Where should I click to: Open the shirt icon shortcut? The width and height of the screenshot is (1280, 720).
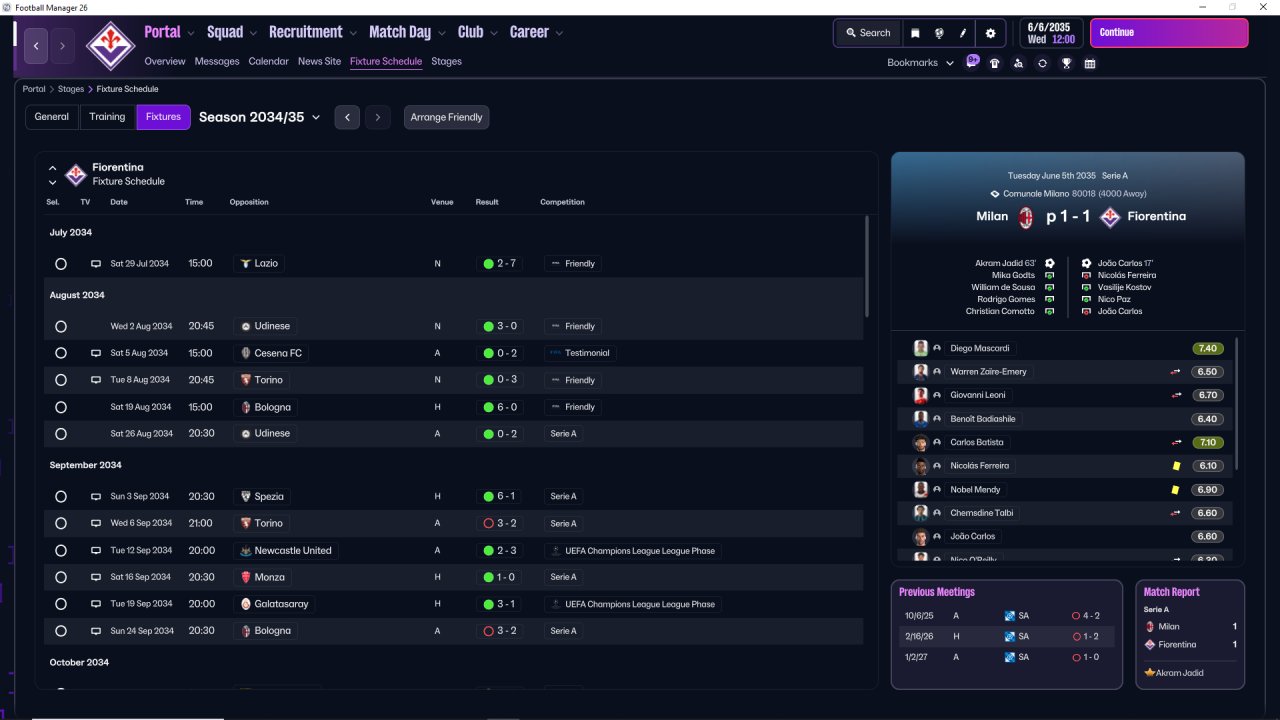994,63
